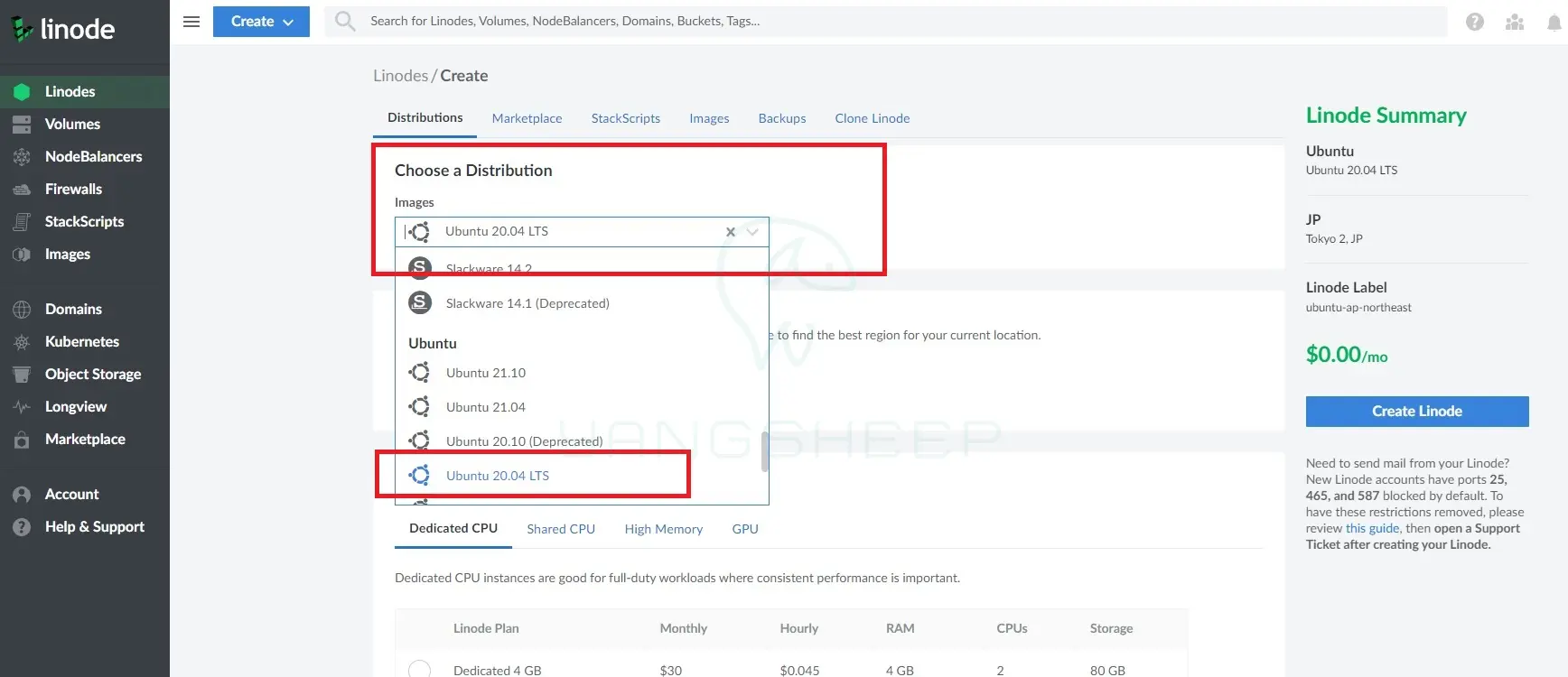1568x677 pixels.
Task: Clear the selected Ubuntu 20.04 LTS image
Action: point(731,232)
